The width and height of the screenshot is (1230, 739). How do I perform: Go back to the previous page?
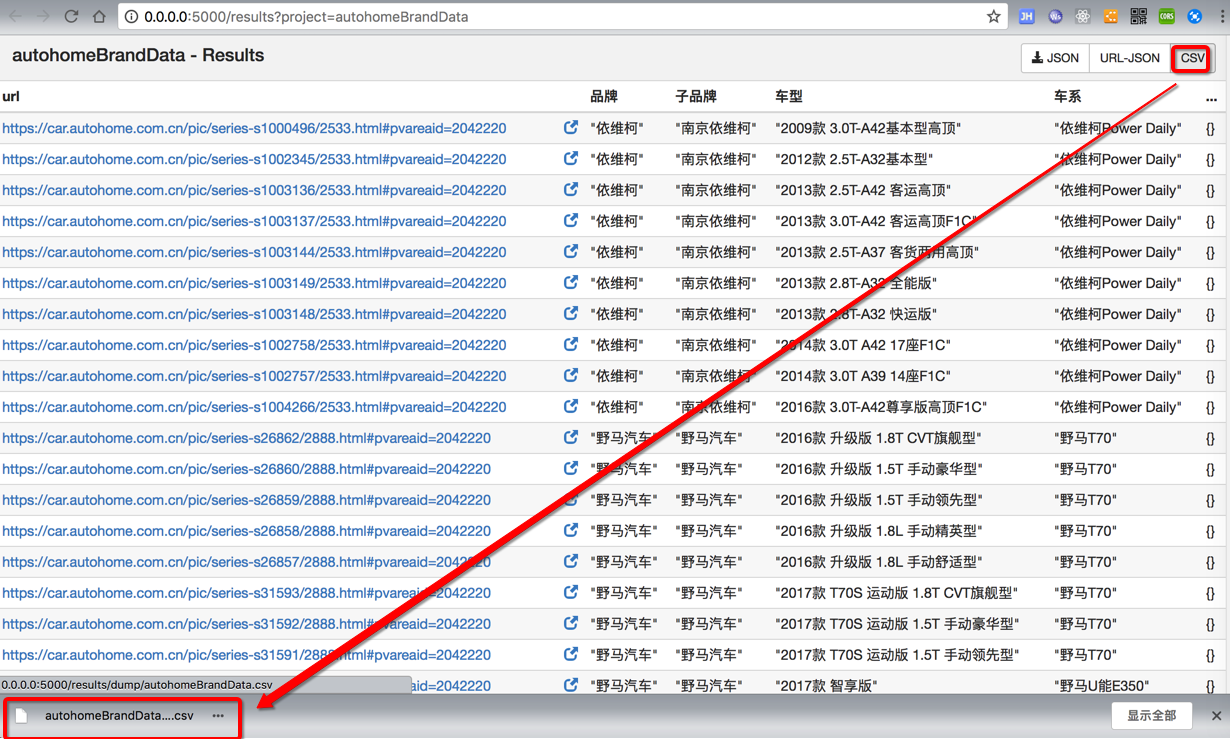(15, 16)
